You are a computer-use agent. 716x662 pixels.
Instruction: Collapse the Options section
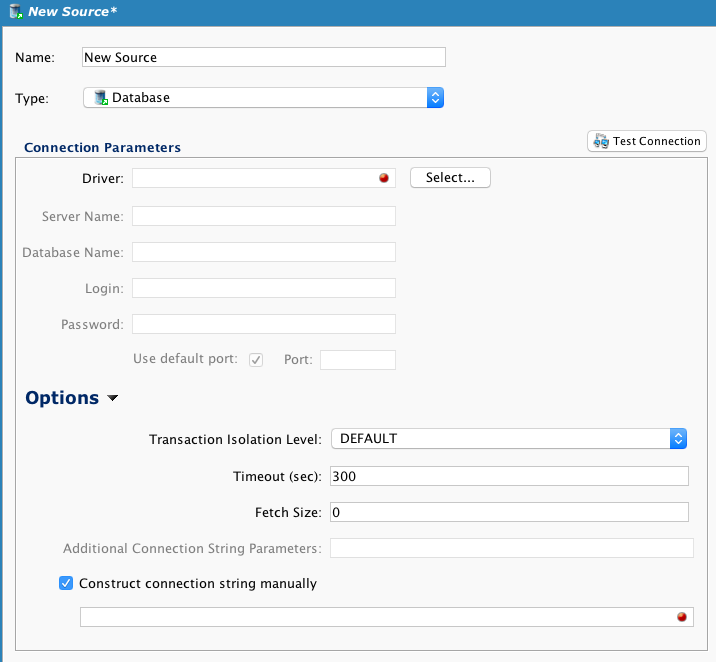point(112,398)
